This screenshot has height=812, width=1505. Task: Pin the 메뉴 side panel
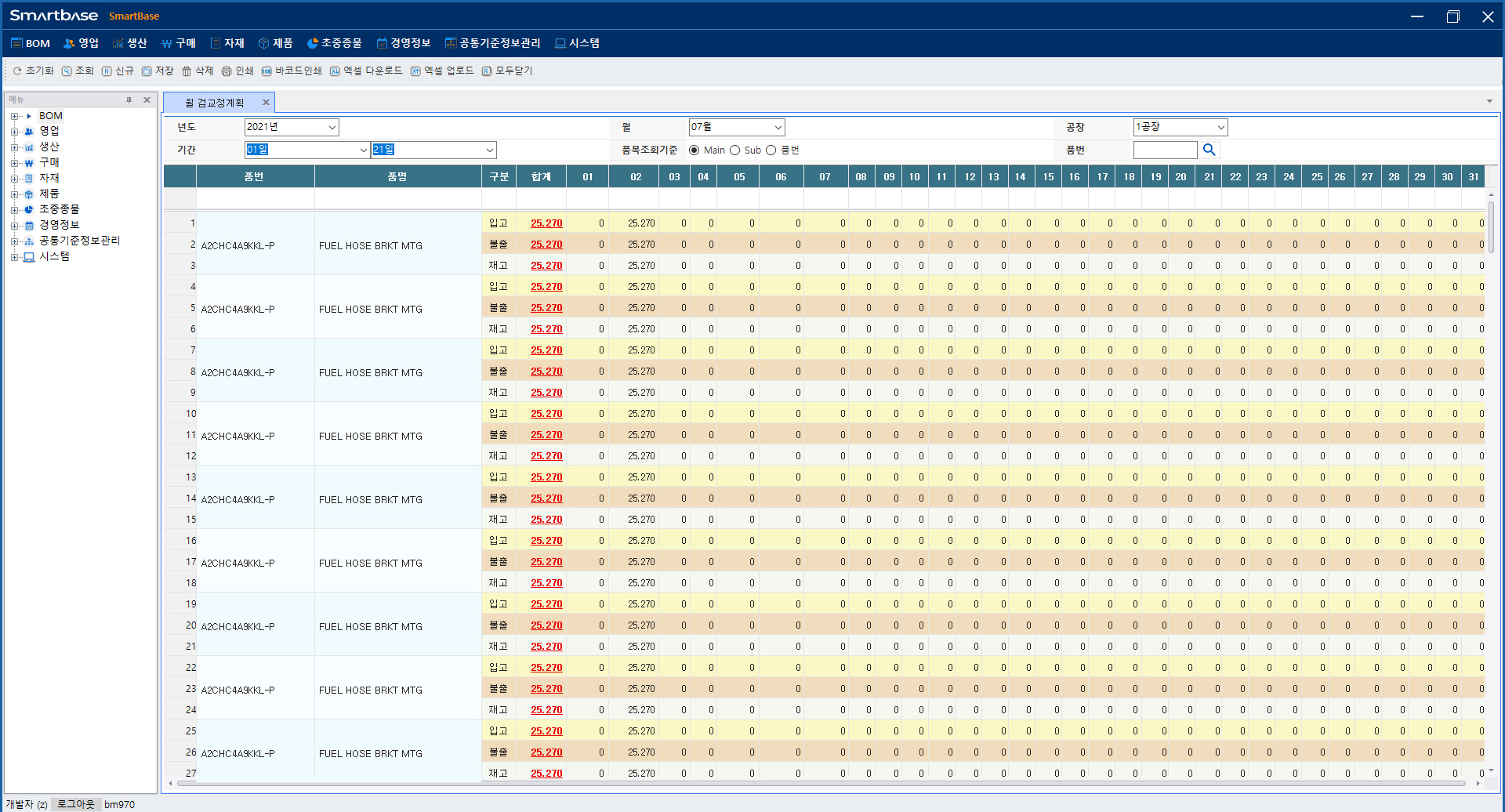[x=129, y=100]
